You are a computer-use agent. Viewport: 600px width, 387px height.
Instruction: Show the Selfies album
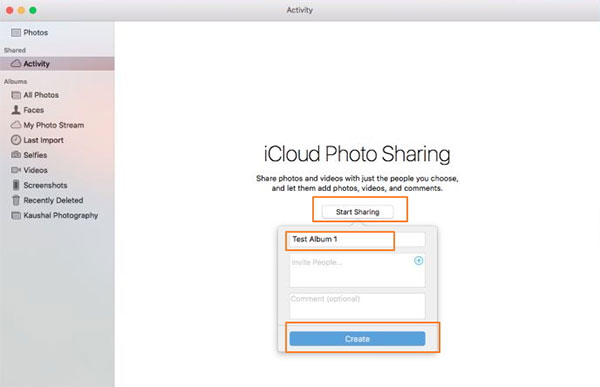pyautogui.click(x=57, y=155)
